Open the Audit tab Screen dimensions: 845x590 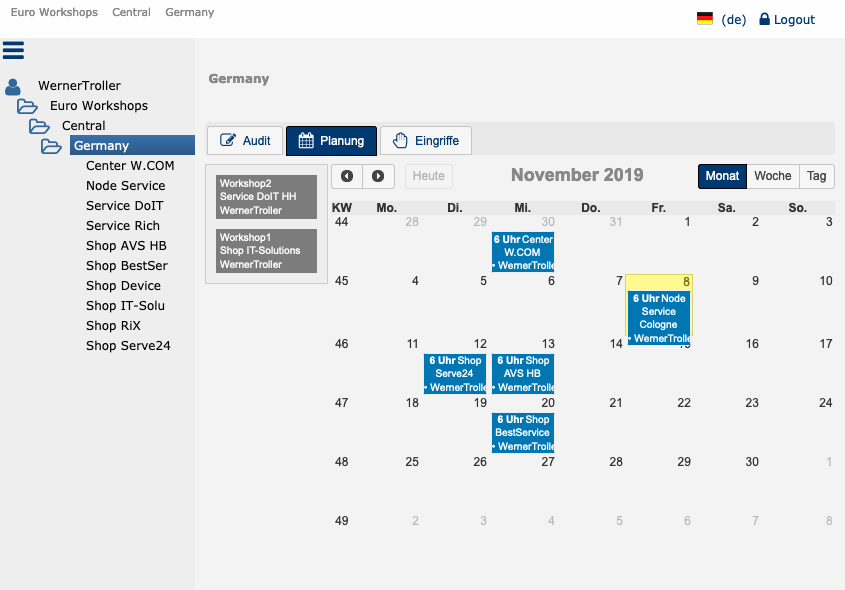tap(244, 141)
